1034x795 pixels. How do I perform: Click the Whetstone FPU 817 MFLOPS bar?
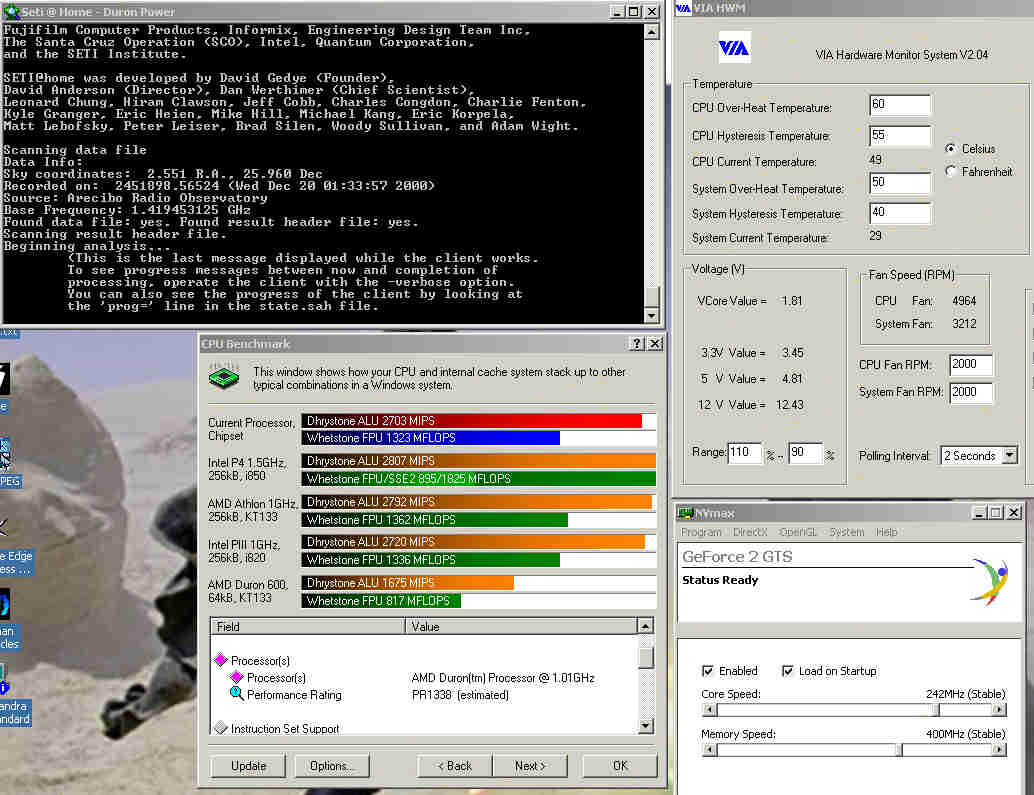coord(381,601)
